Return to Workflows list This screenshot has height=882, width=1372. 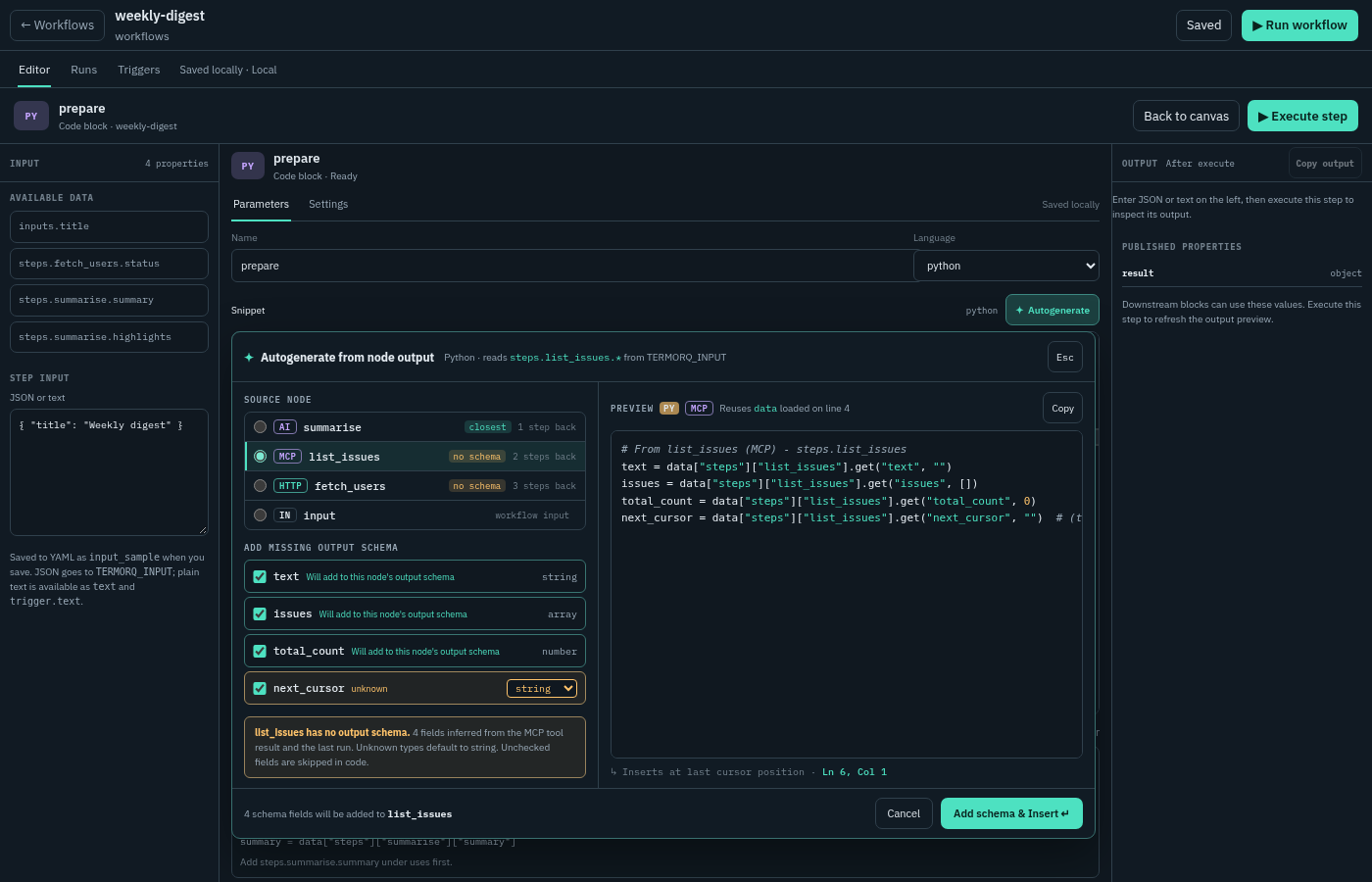57,25
